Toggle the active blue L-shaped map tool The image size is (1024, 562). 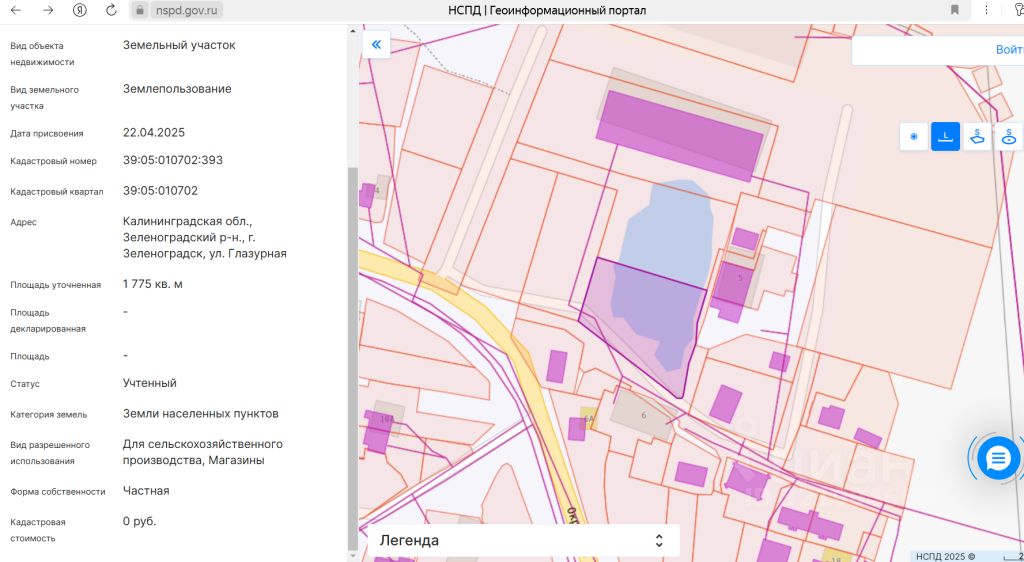(x=945, y=137)
